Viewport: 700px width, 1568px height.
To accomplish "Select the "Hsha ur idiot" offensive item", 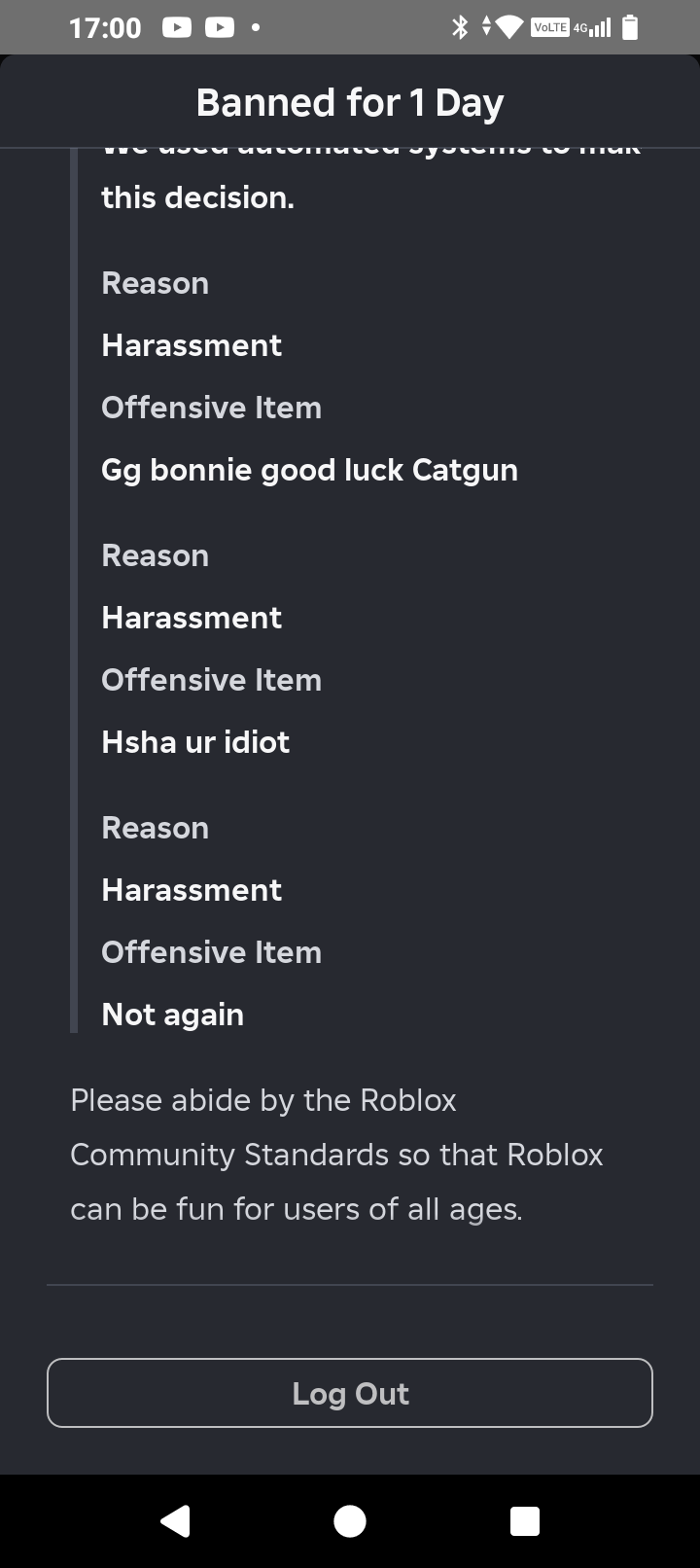I will (x=195, y=742).
